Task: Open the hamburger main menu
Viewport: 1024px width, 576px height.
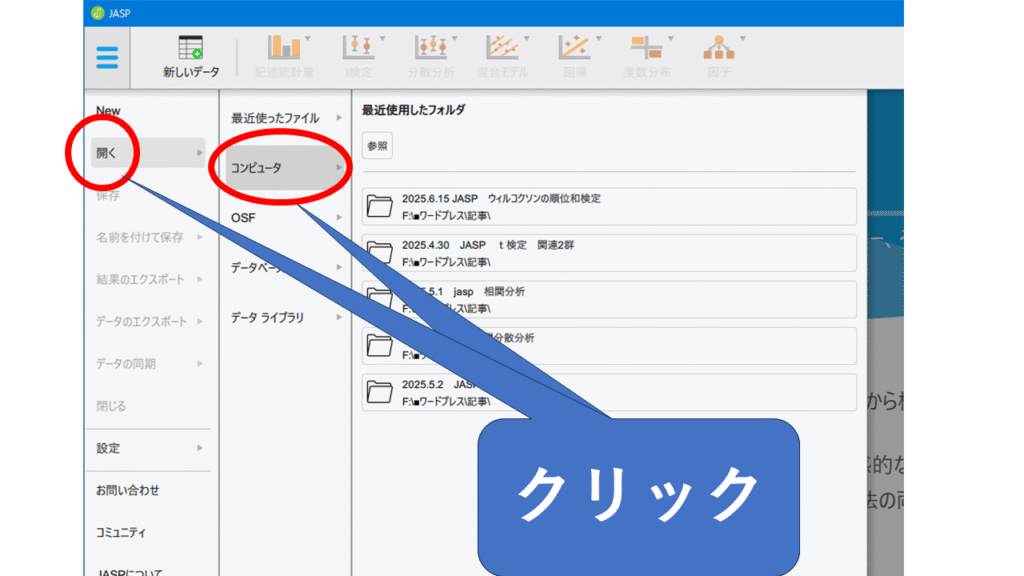Action: pos(107,57)
